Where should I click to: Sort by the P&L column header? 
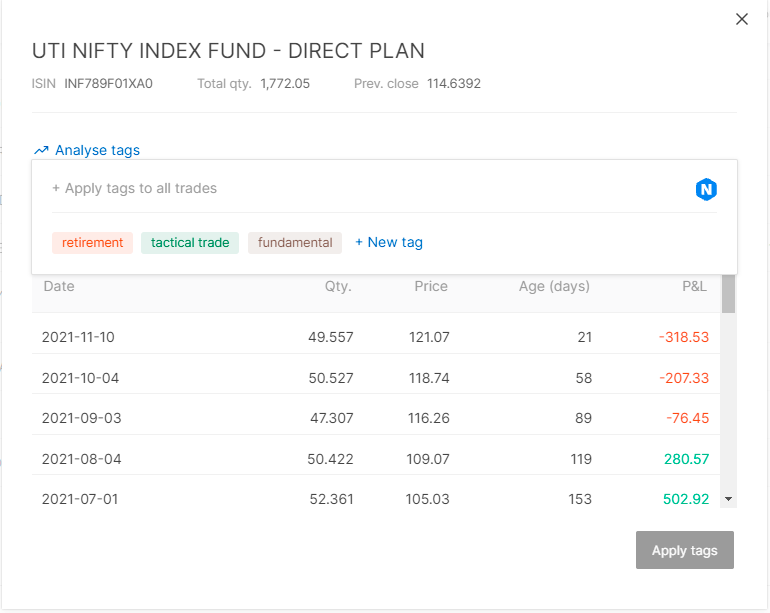click(x=694, y=286)
